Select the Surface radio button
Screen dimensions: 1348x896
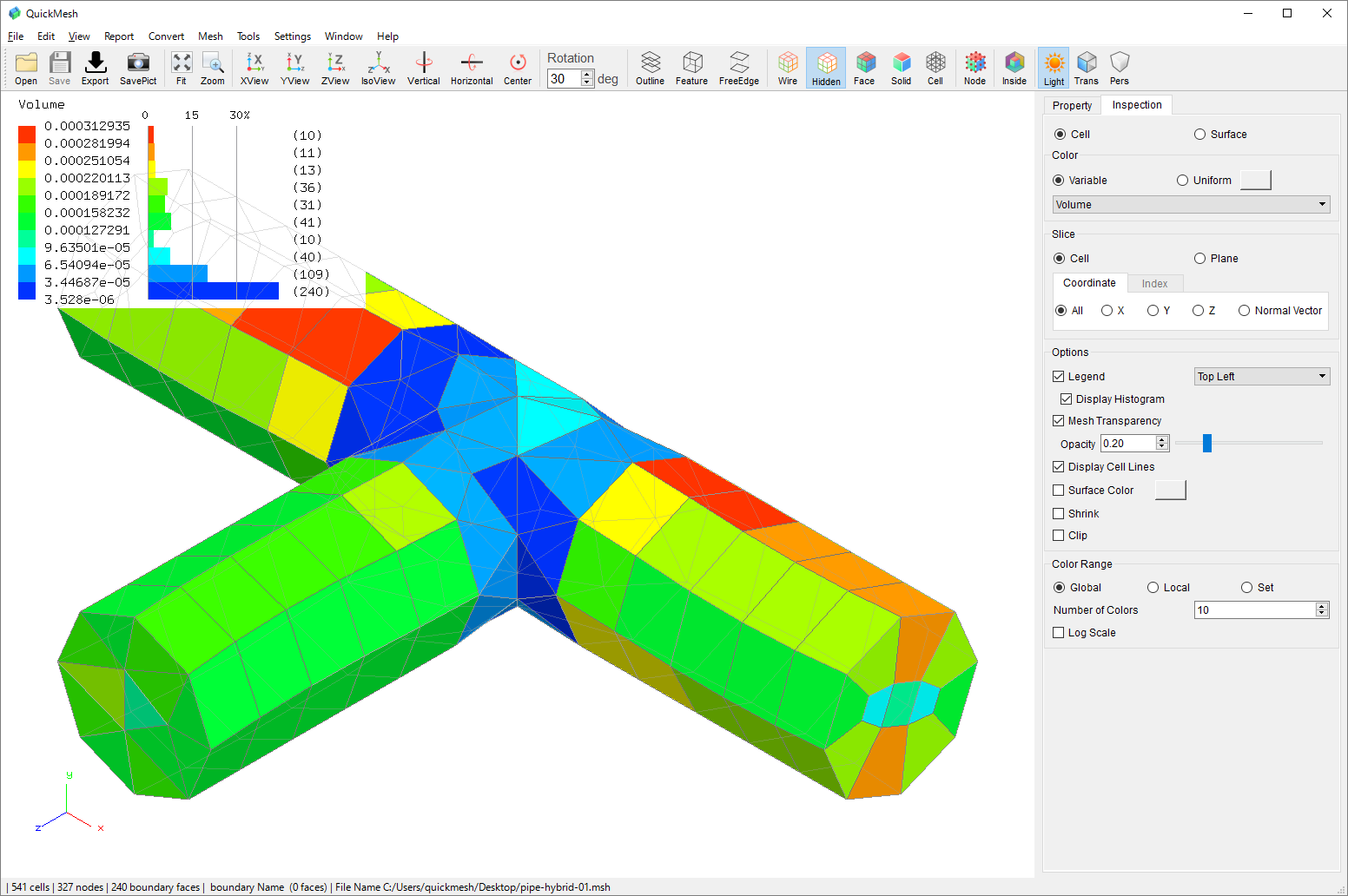click(x=1199, y=135)
